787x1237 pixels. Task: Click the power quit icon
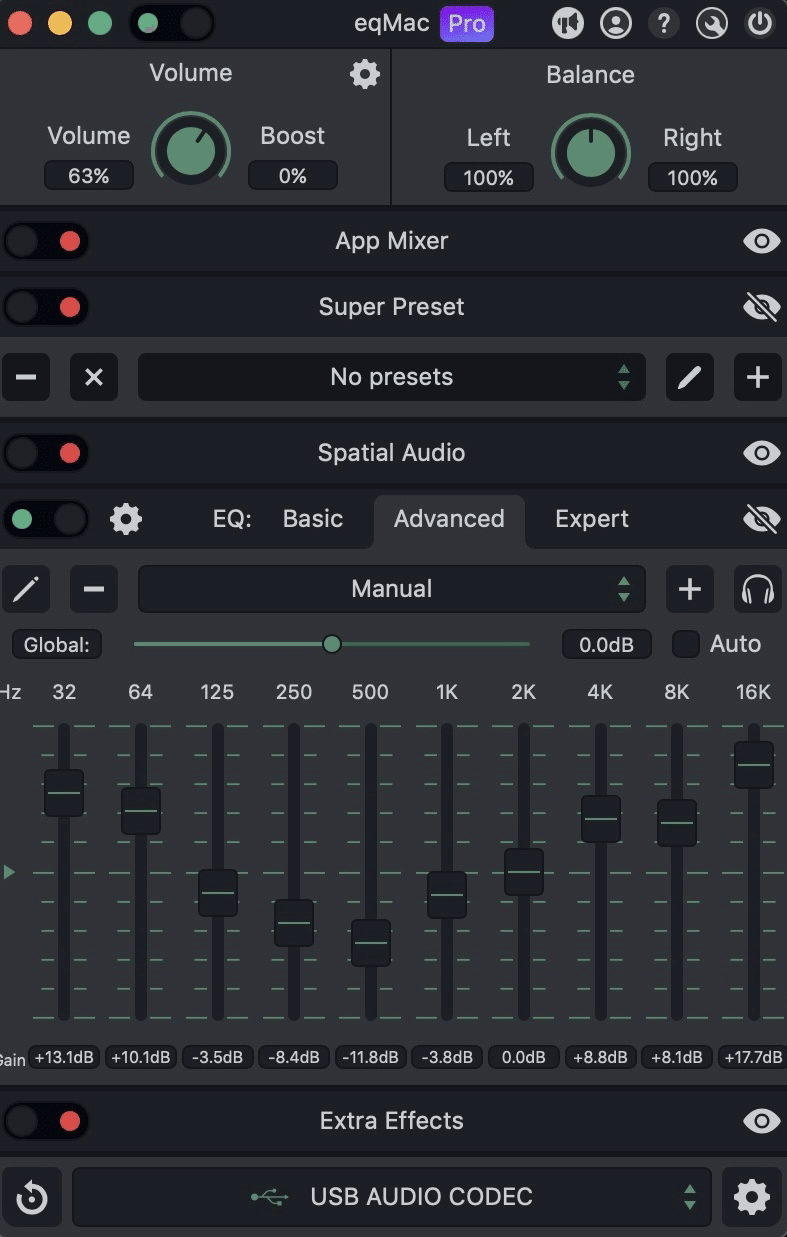760,22
